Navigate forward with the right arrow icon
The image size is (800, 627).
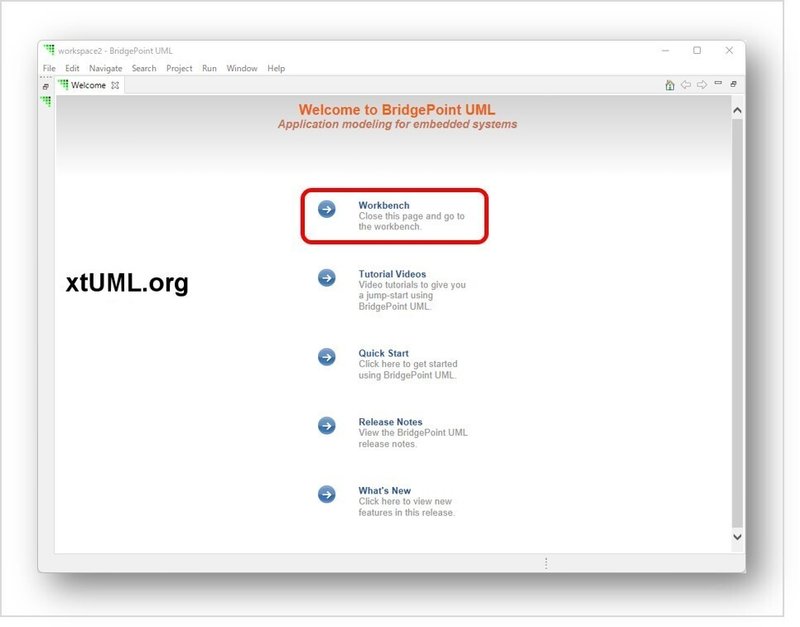coord(702,85)
